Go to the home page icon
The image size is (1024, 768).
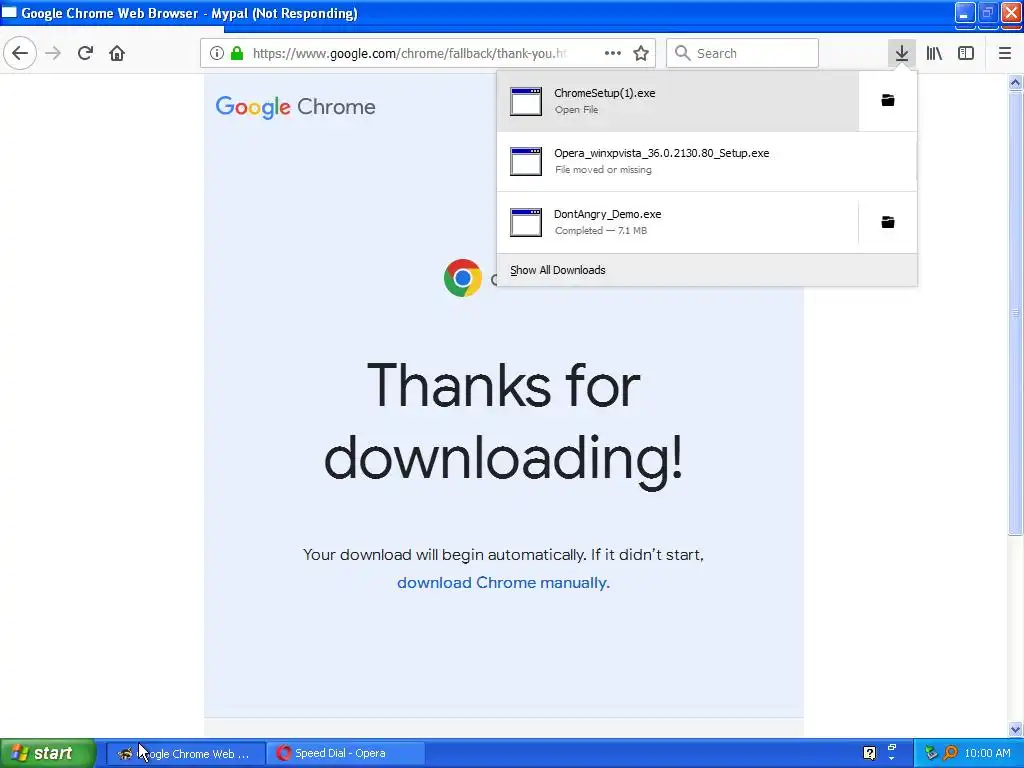click(117, 53)
